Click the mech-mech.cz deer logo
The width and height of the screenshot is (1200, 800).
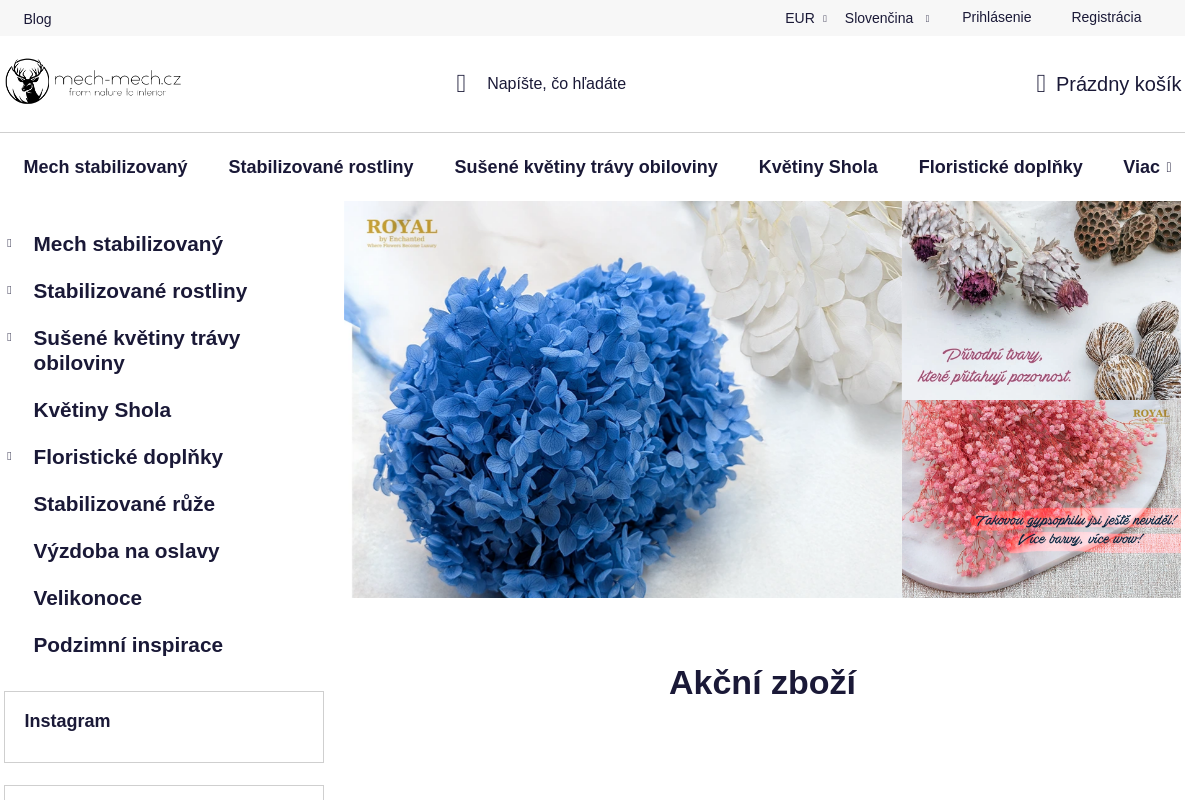[93, 81]
